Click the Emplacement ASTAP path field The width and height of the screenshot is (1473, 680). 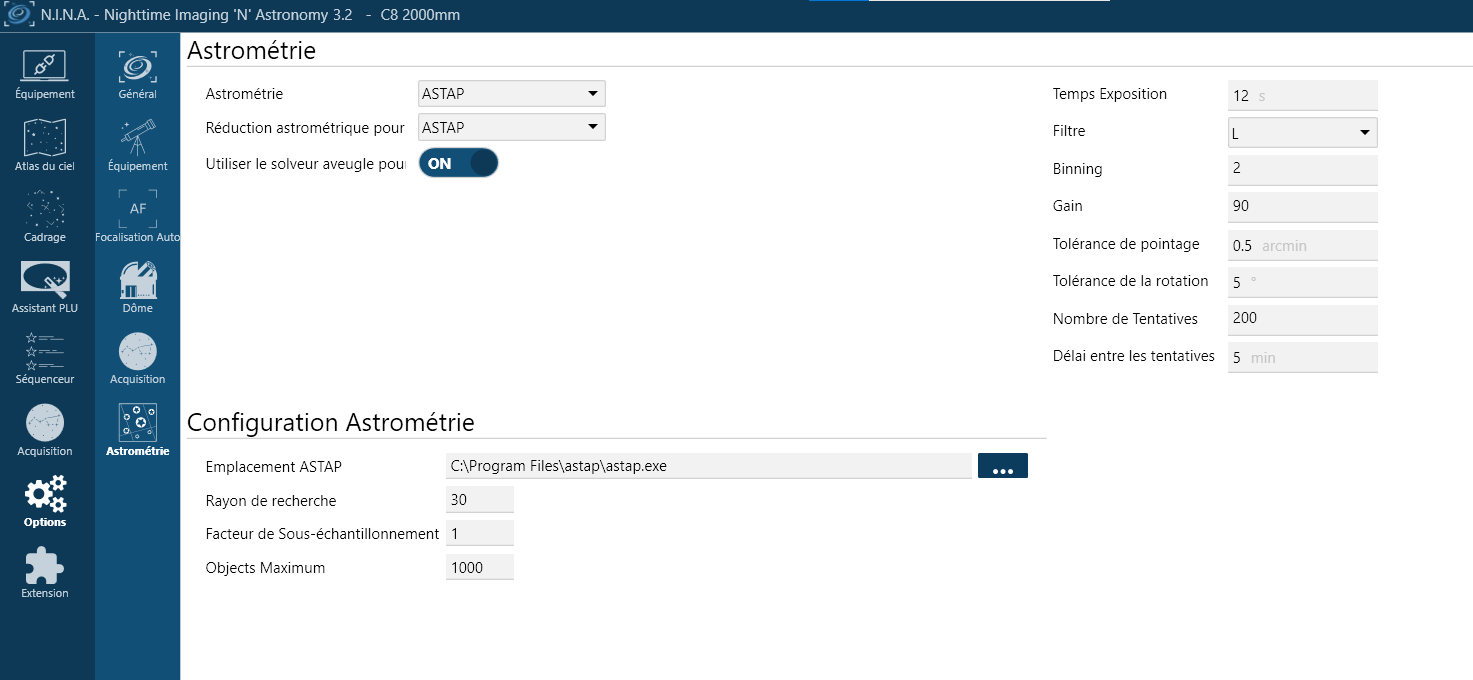point(709,466)
